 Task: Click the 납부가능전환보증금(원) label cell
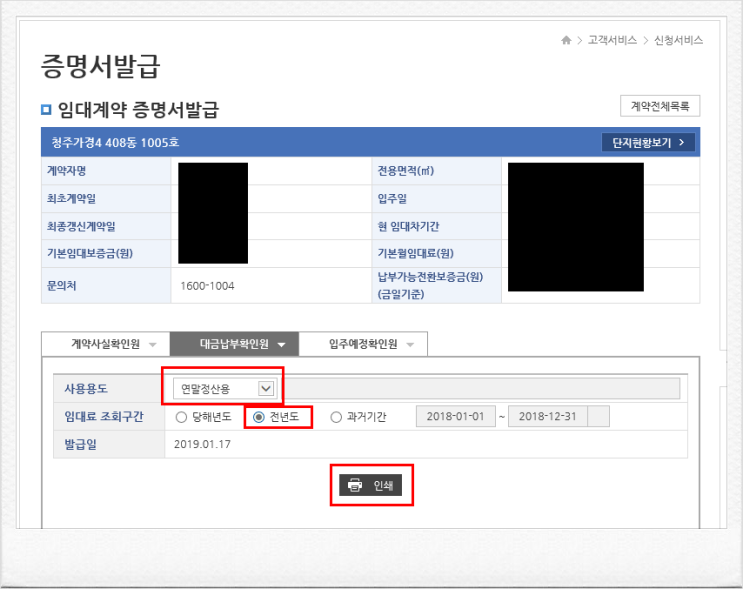pyautogui.click(x=436, y=285)
